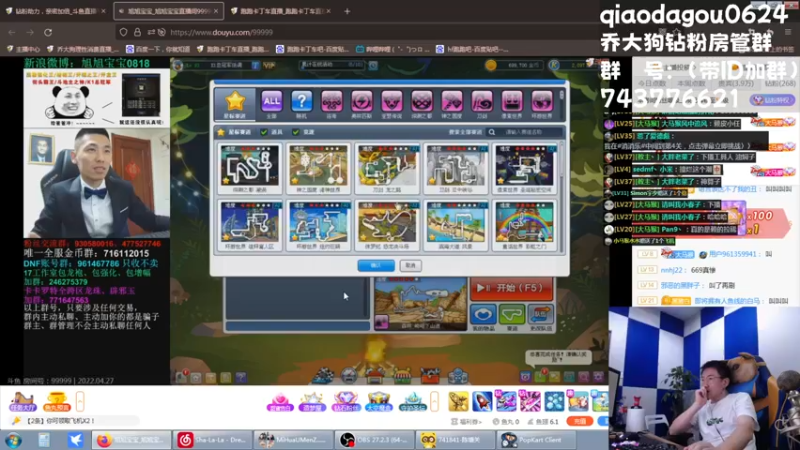Screen dimensions: 800x450
Task: Select the pink theme icon just before 律之国度
Action: (x=422, y=102)
